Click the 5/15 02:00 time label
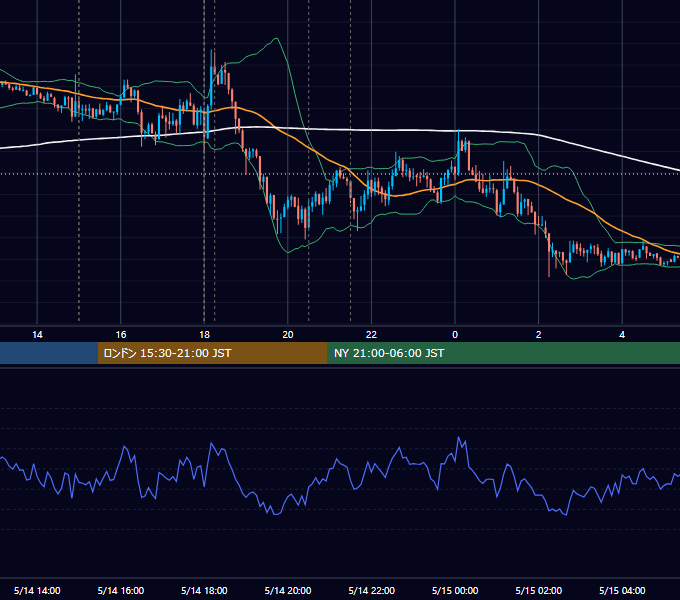 click(x=539, y=590)
